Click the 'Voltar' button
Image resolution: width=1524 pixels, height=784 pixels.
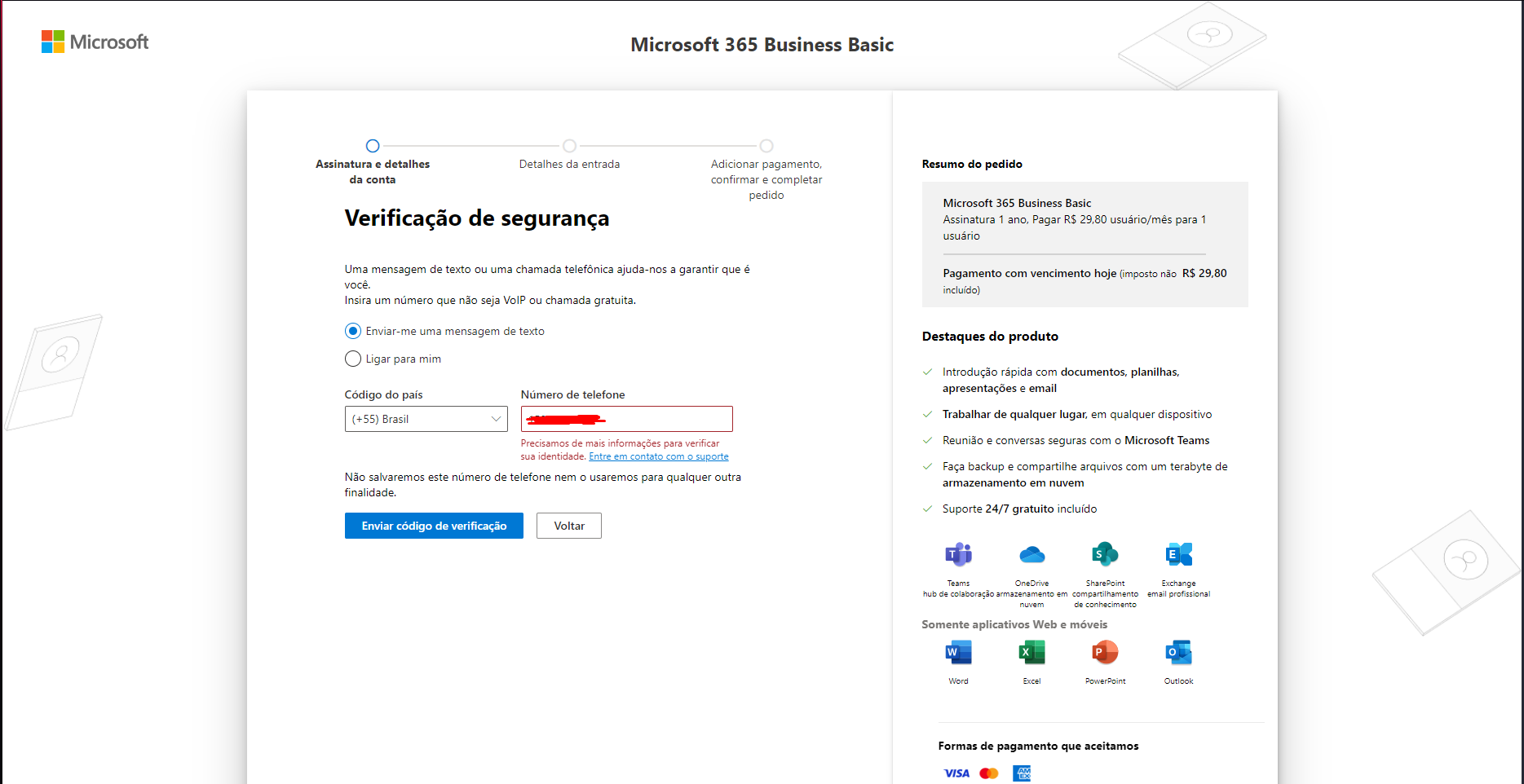pos(569,526)
